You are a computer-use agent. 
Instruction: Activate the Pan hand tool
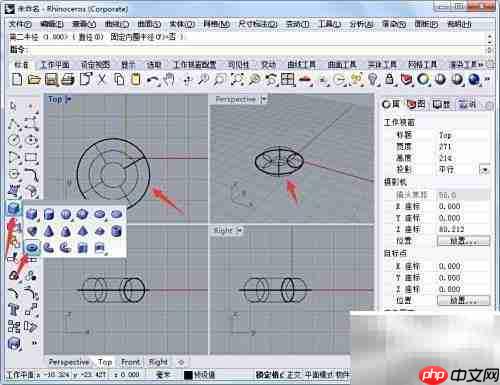coord(170,79)
